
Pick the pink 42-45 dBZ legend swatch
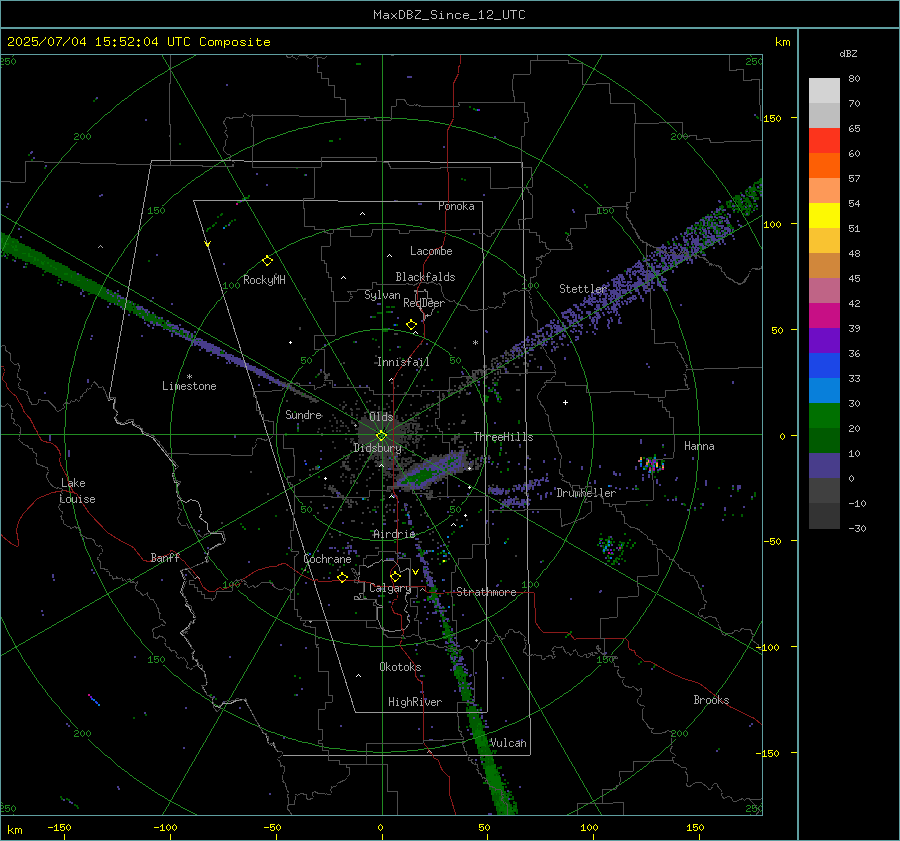click(824, 290)
